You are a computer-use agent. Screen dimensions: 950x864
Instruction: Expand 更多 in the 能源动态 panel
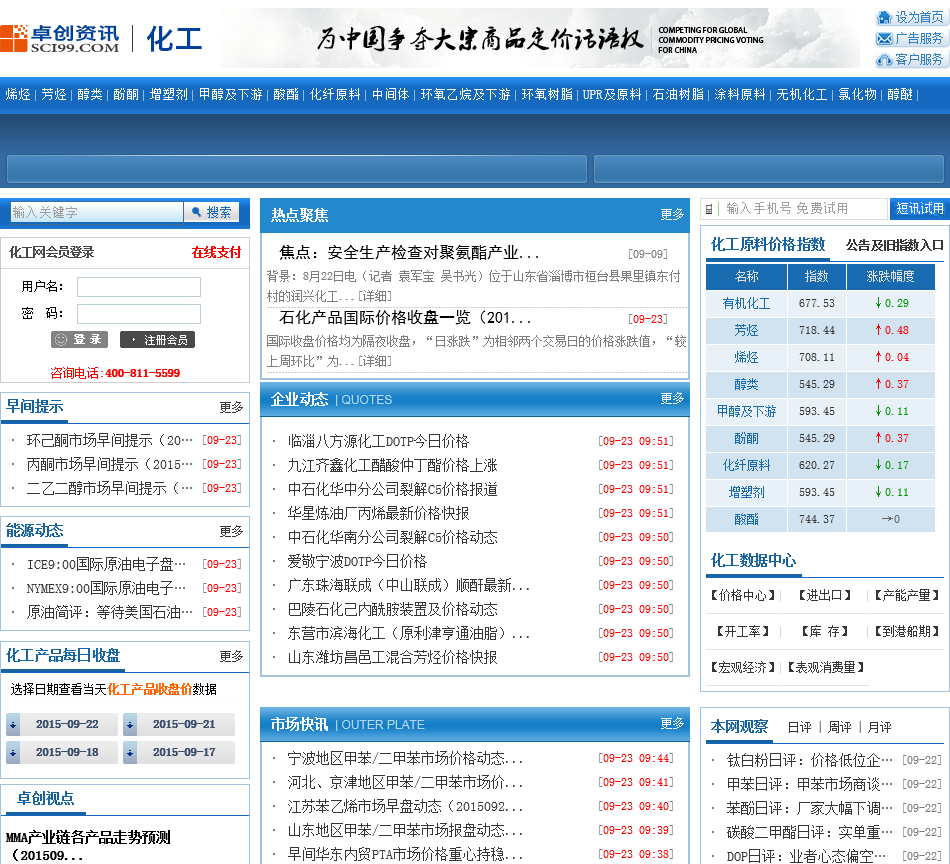[x=231, y=531]
